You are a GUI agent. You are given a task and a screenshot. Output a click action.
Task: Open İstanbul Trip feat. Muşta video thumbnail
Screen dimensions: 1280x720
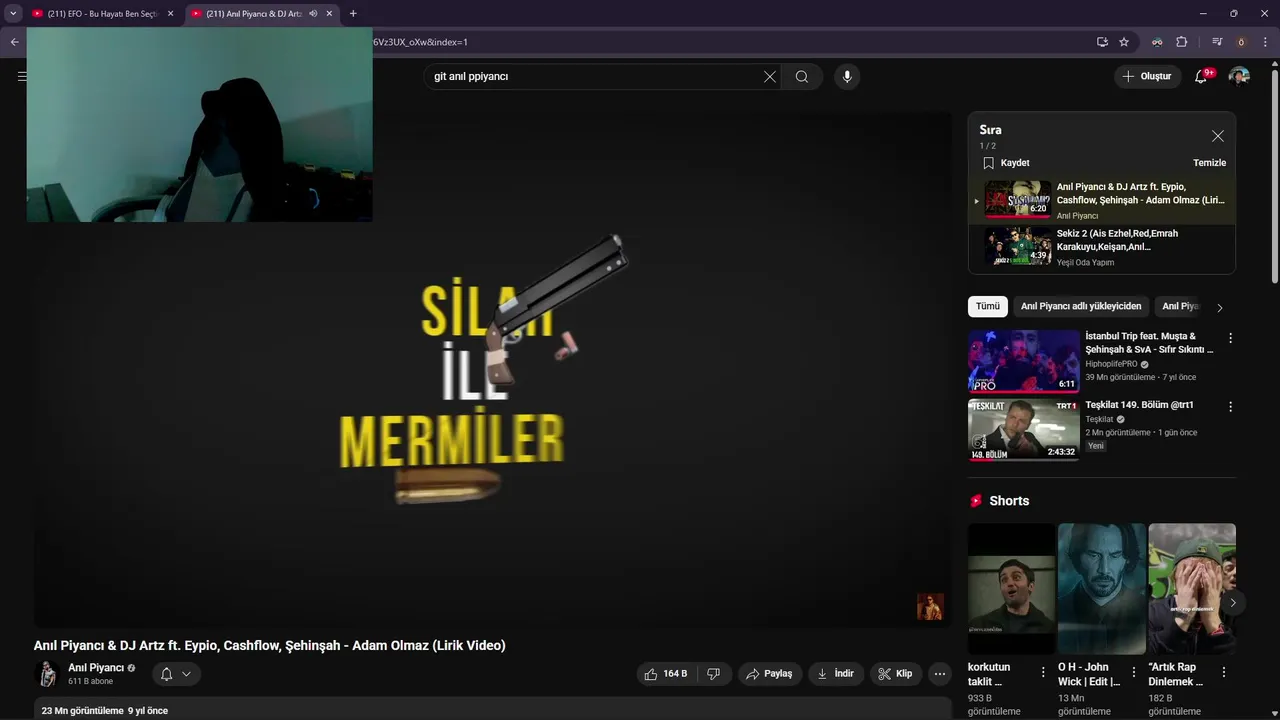(x=1024, y=361)
